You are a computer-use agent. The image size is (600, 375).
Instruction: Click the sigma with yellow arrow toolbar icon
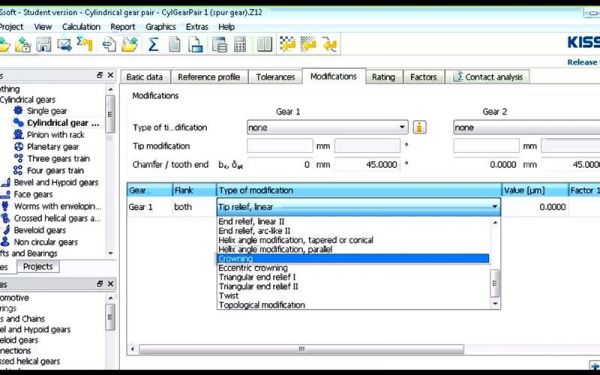85,44
